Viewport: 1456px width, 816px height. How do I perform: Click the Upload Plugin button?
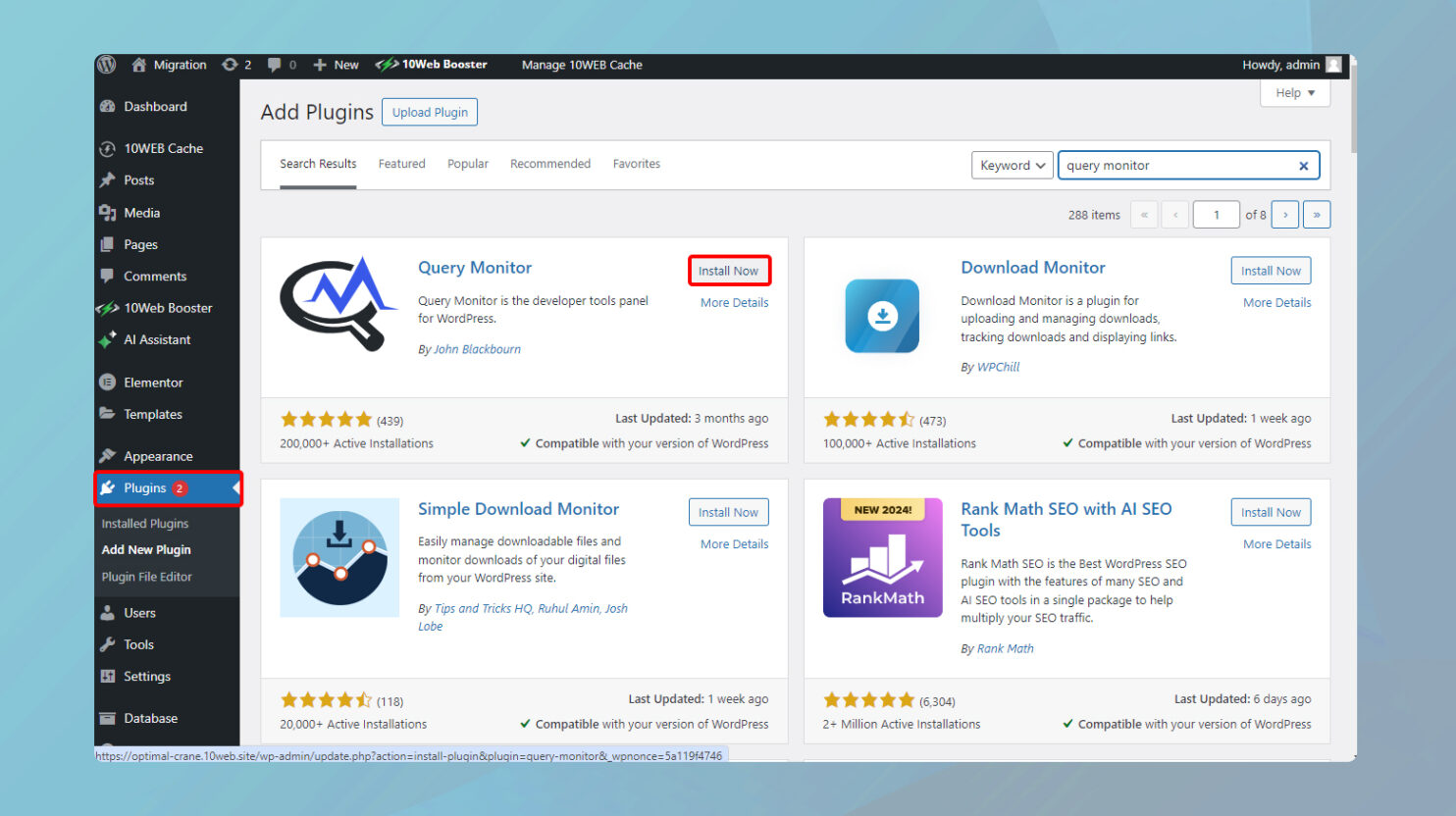pos(429,112)
